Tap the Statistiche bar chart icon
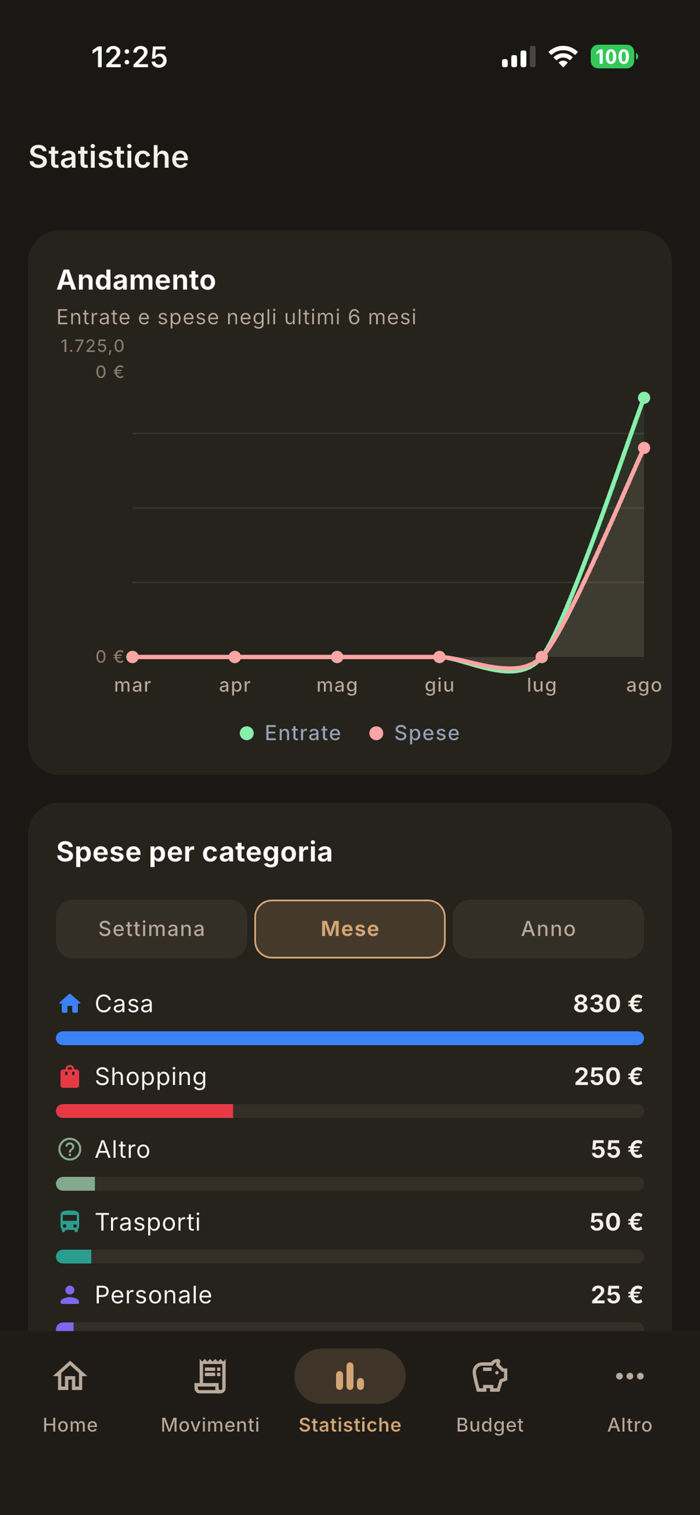This screenshot has height=1515, width=700. click(x=350, y=1376)
